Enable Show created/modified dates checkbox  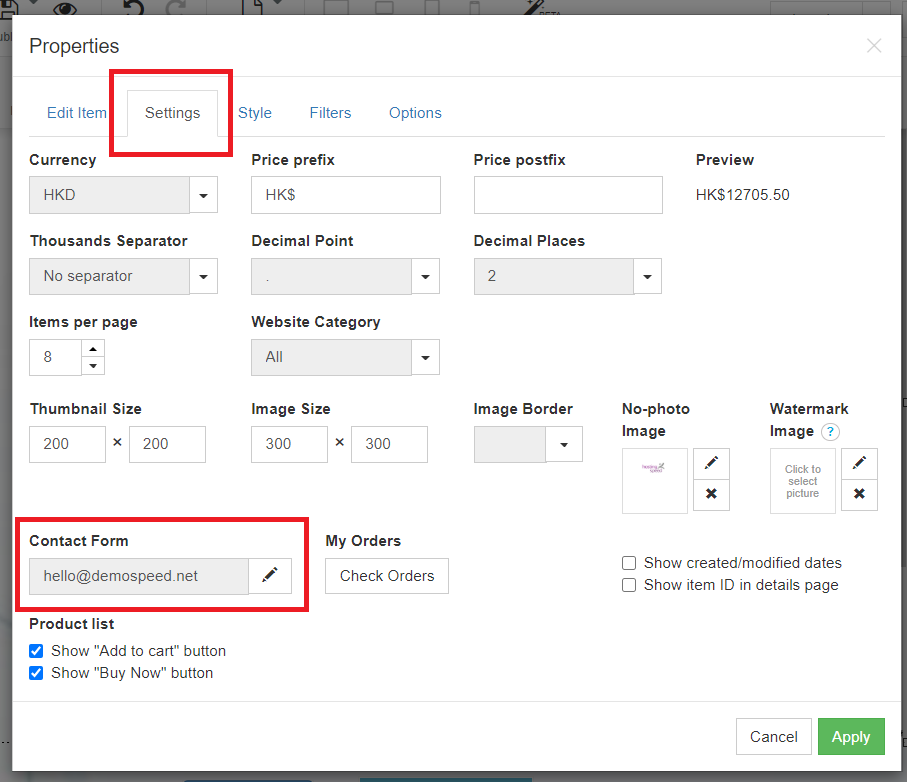click(x=629, y=563)
